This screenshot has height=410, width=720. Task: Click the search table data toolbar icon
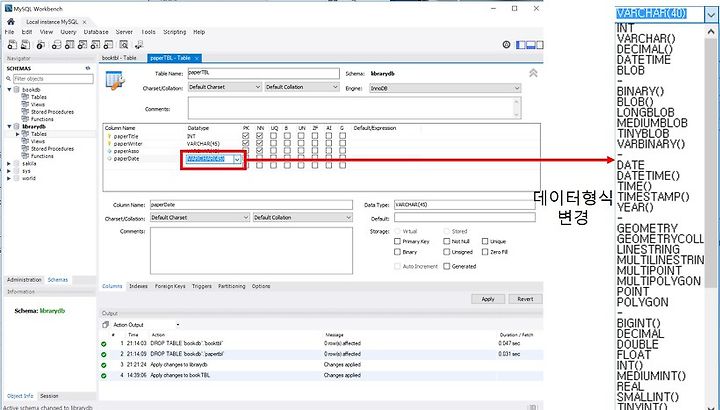124,45
